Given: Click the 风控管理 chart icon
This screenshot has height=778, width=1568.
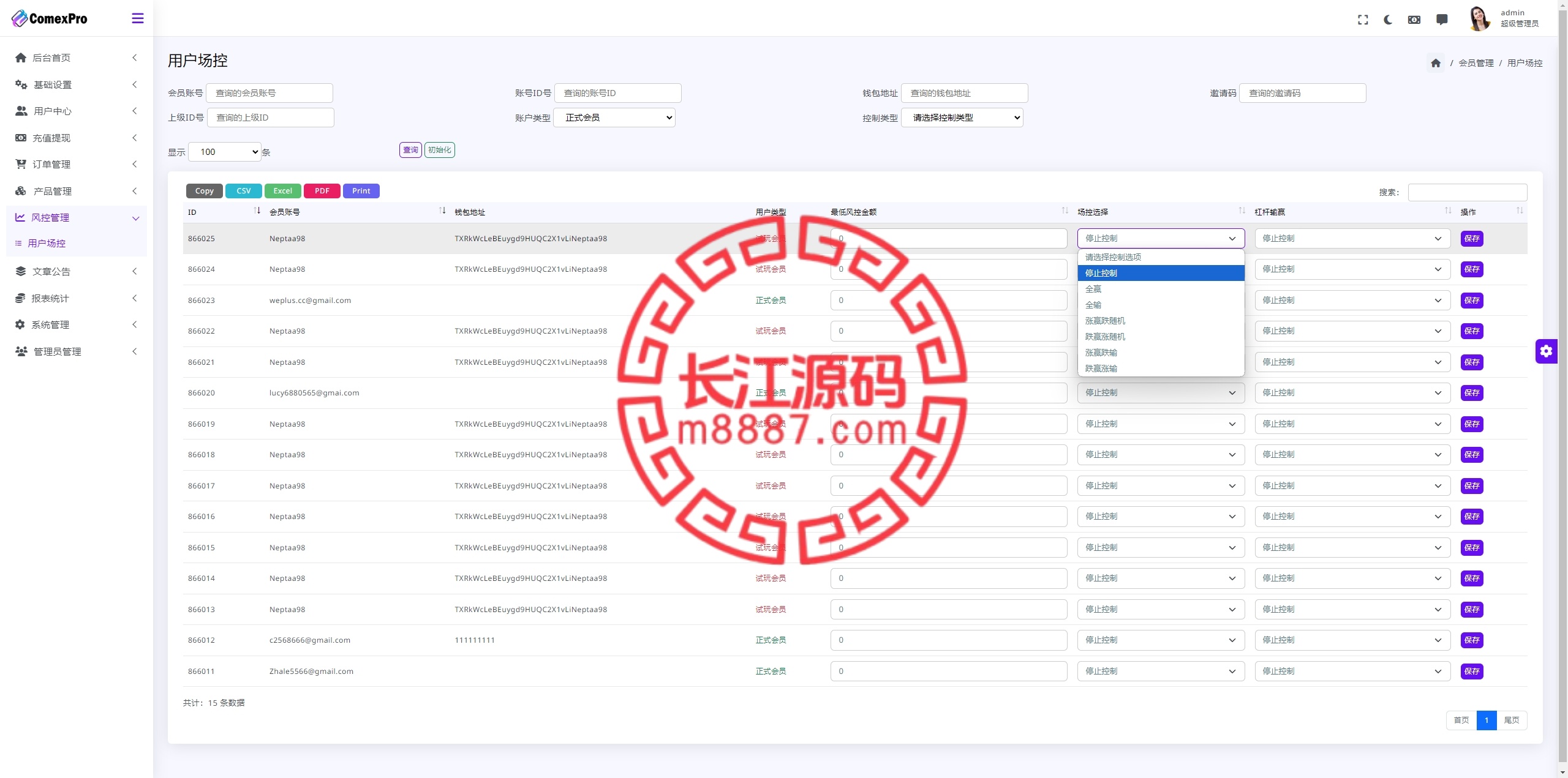Looking at the screenshot, I should 20,217.
